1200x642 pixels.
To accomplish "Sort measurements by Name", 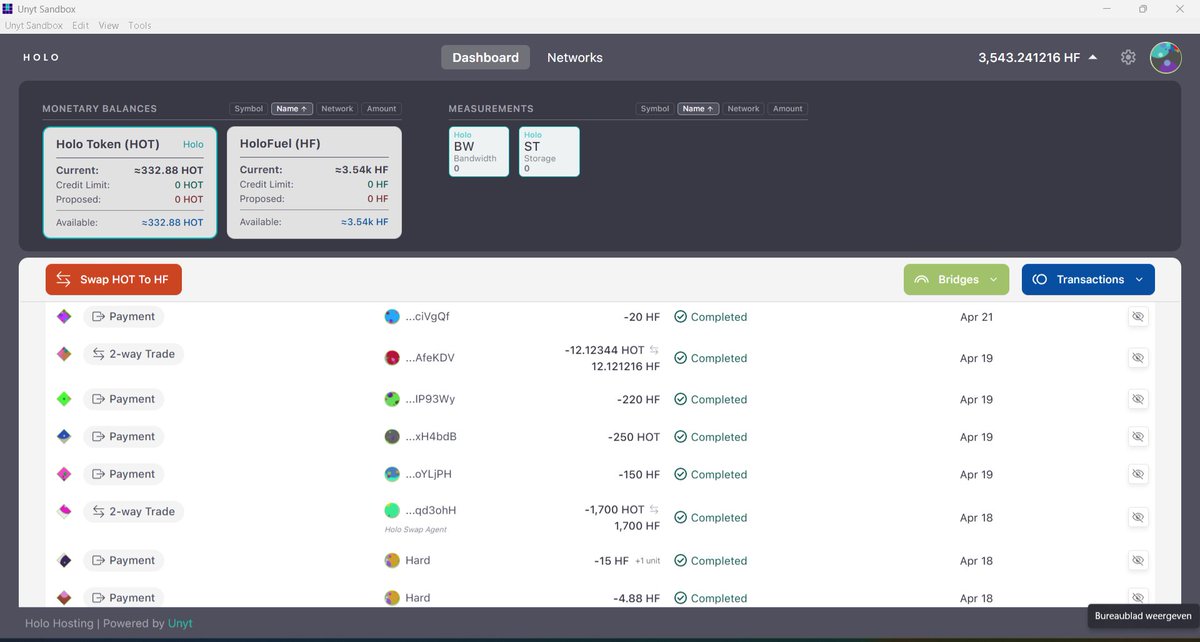I will pos(698,108).
